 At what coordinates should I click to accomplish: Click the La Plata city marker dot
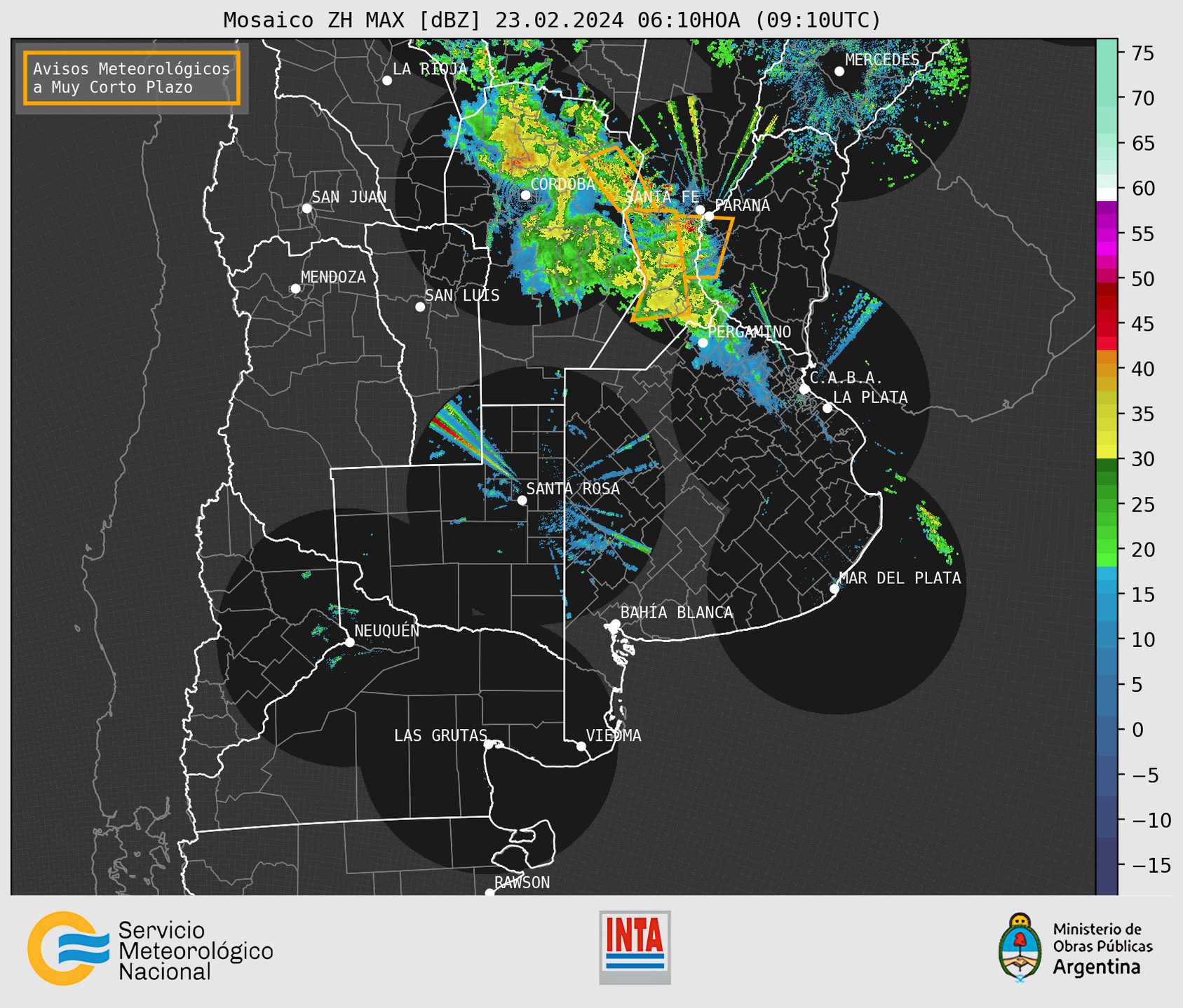click(x=827, y=408)
